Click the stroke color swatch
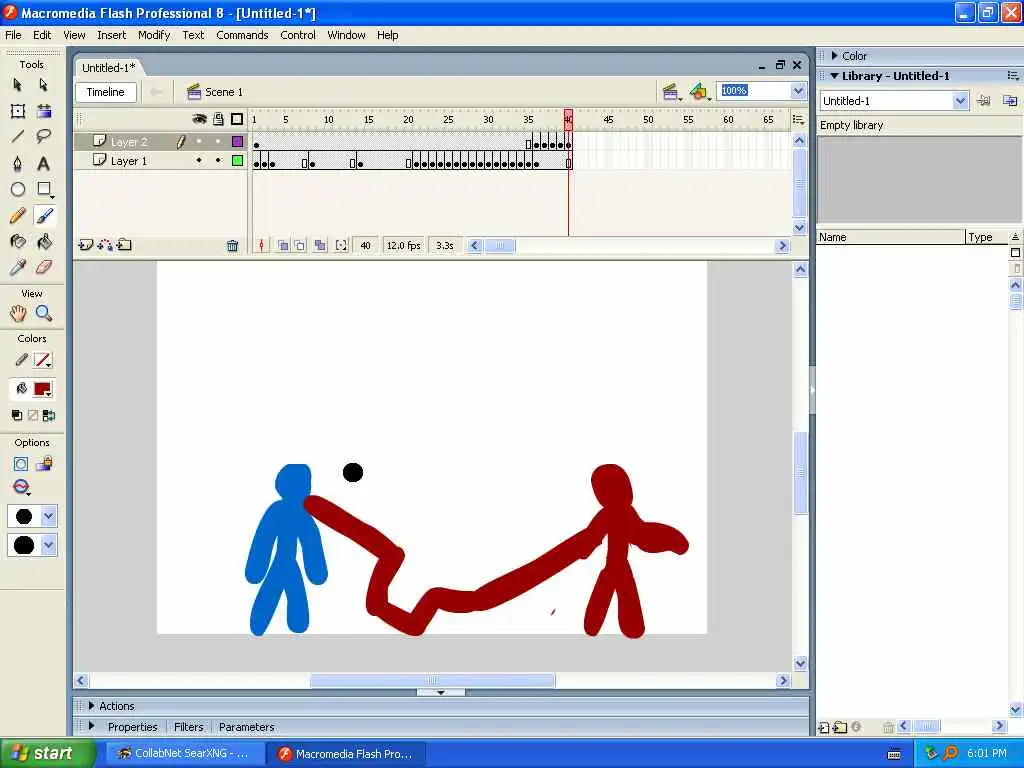 42,360
